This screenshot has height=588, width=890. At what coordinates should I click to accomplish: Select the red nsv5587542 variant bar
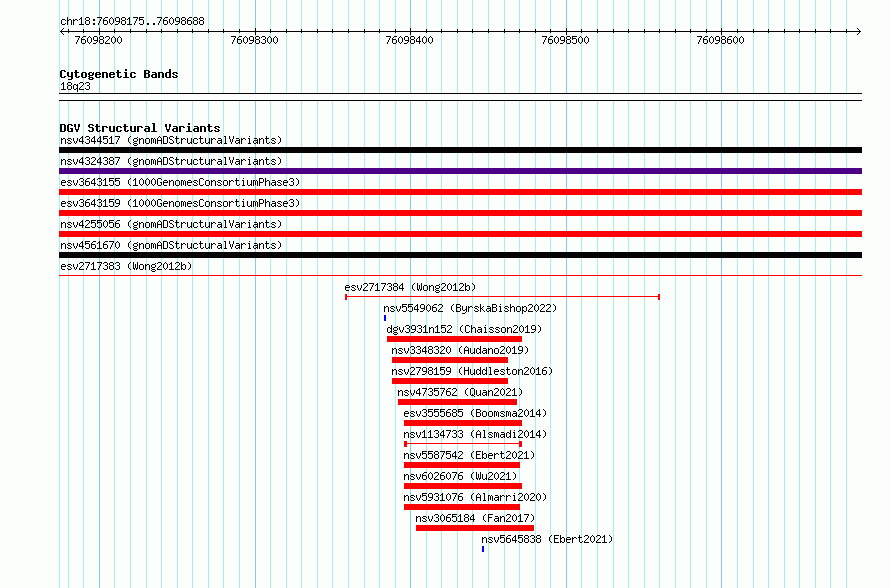pyautogui.click(x=462, y=465)
